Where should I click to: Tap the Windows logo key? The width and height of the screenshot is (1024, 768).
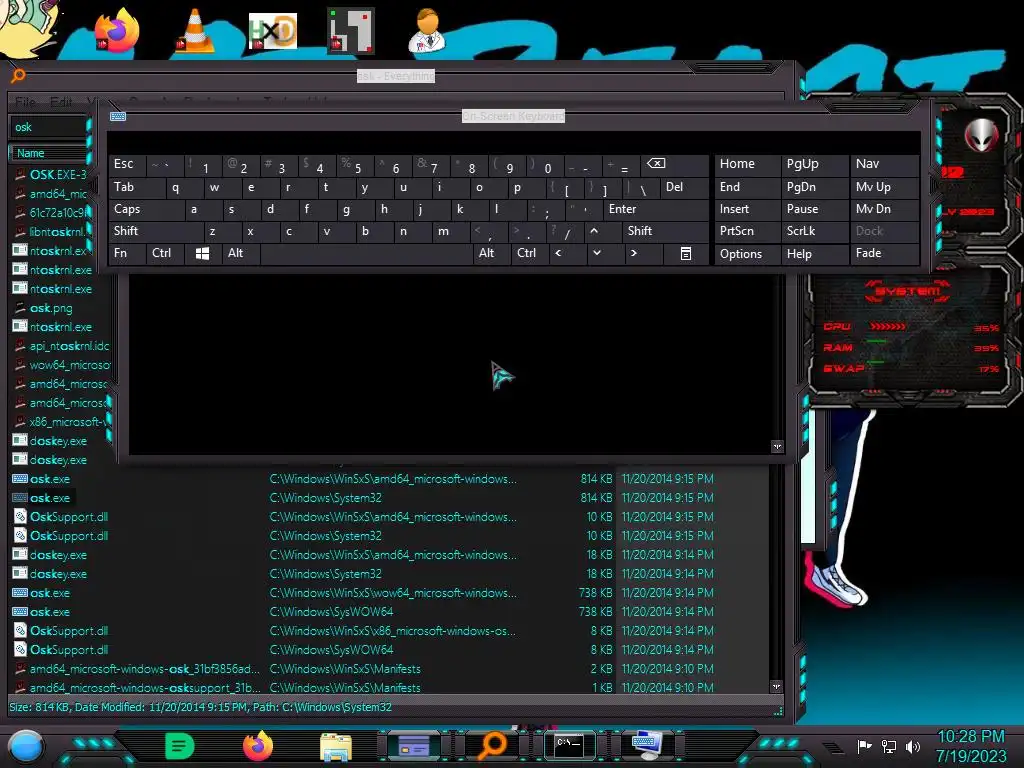pos(202,253)
